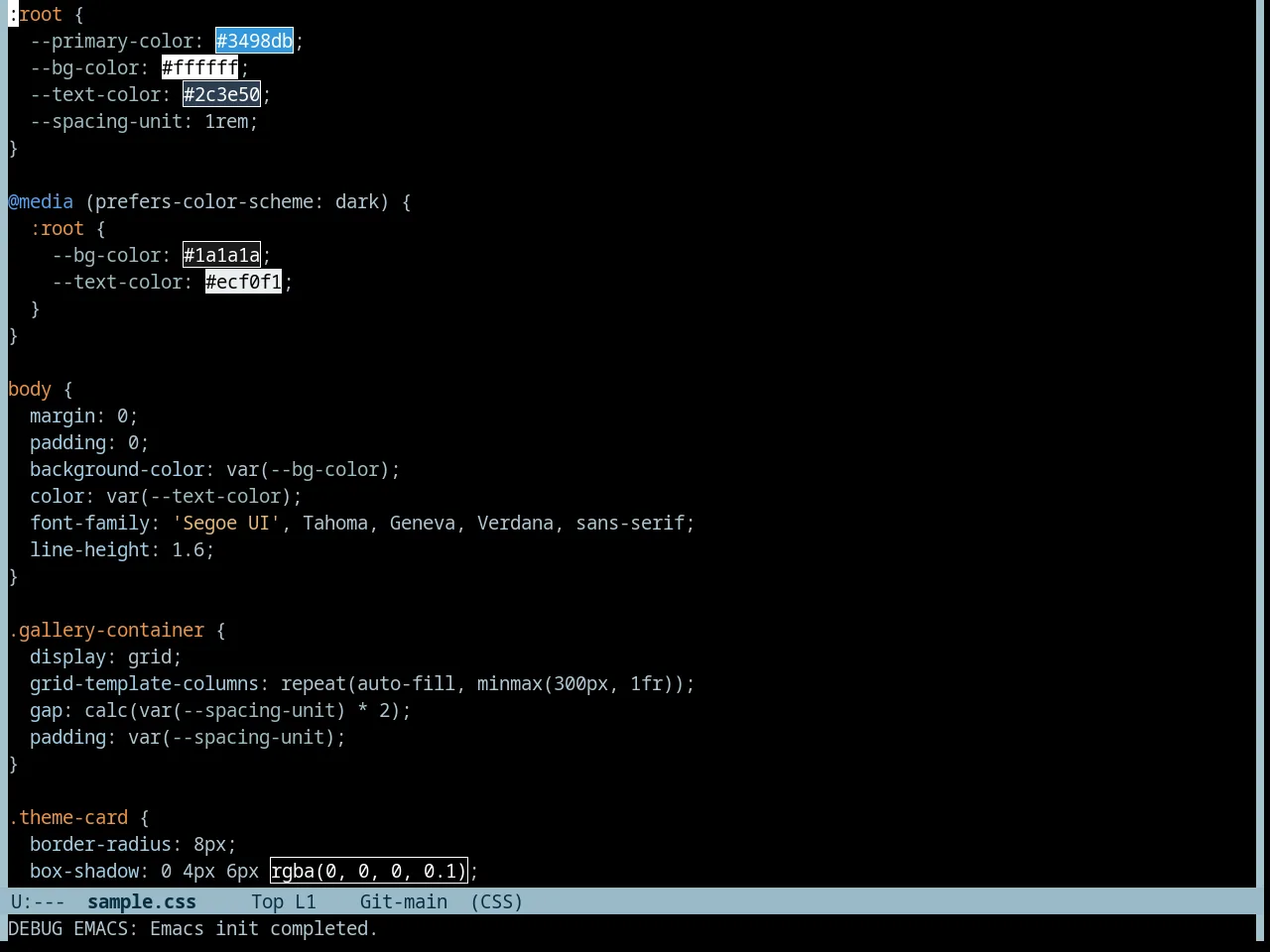Viewport: 1270px width, 952px height.
Task: Click the background-color: var(--bg-color) line
Action: [x=215, y=469]
